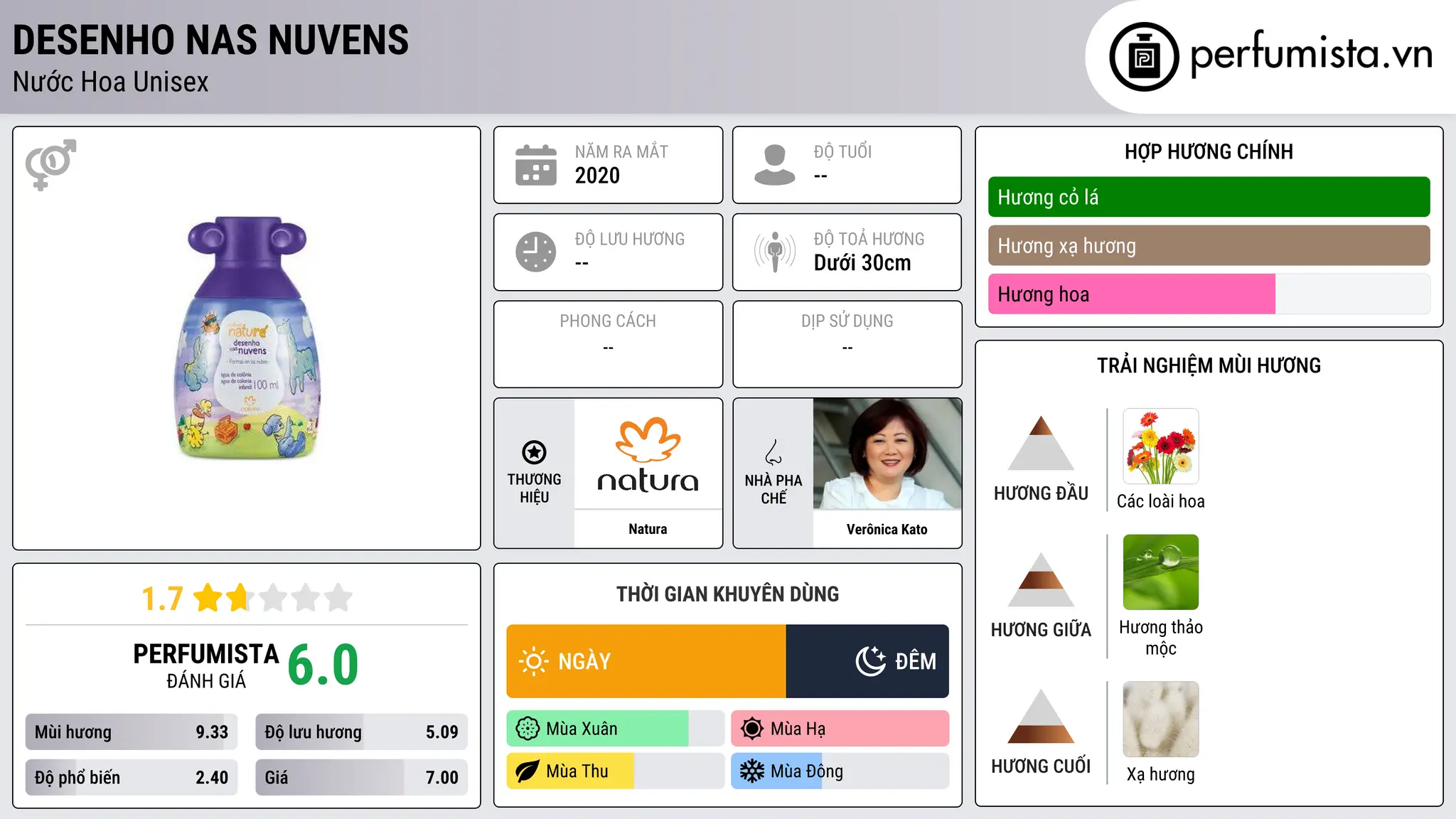This screenshot has height=819, width=1456.
Task: Click the dark Đêm nighttime segment
Action: tap(867, 661)
